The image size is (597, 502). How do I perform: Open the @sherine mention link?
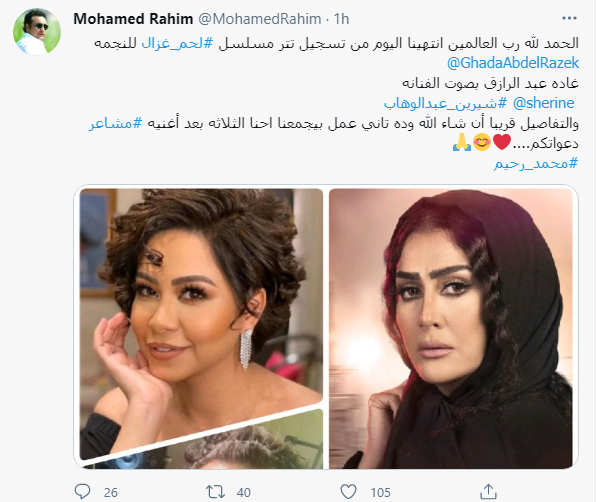pyautogui.click(x=543, y=103)
